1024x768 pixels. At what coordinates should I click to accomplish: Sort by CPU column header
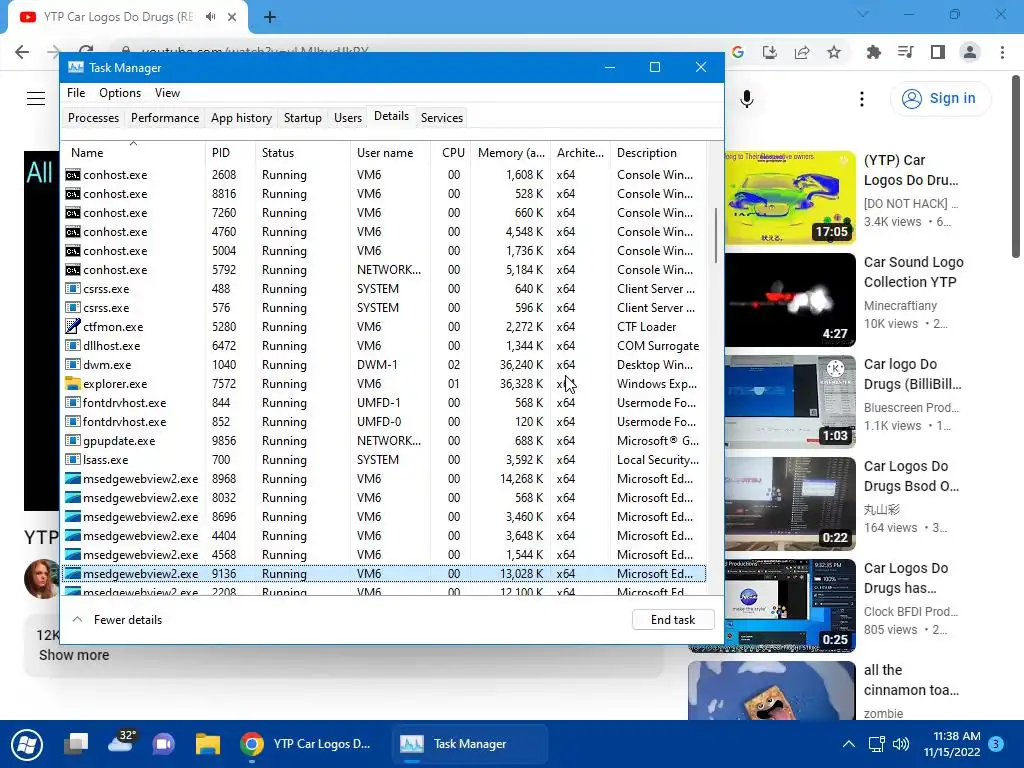(x=452, y=153)
